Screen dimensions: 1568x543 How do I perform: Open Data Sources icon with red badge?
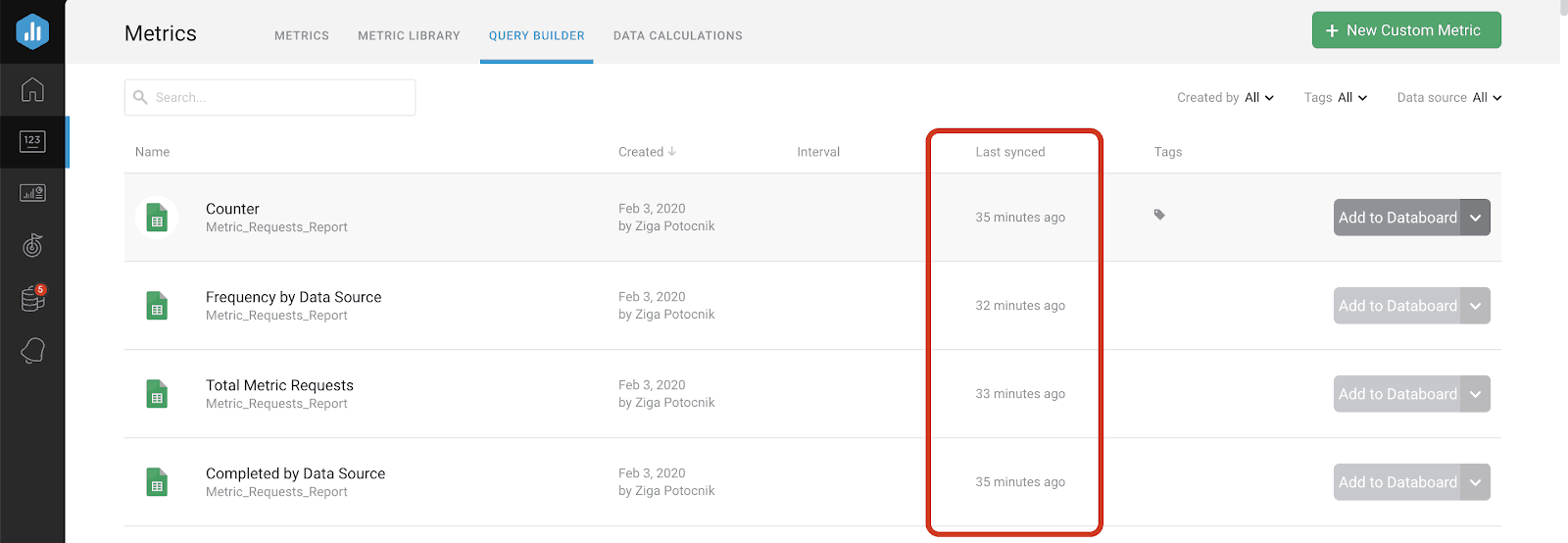coord(32,298)
